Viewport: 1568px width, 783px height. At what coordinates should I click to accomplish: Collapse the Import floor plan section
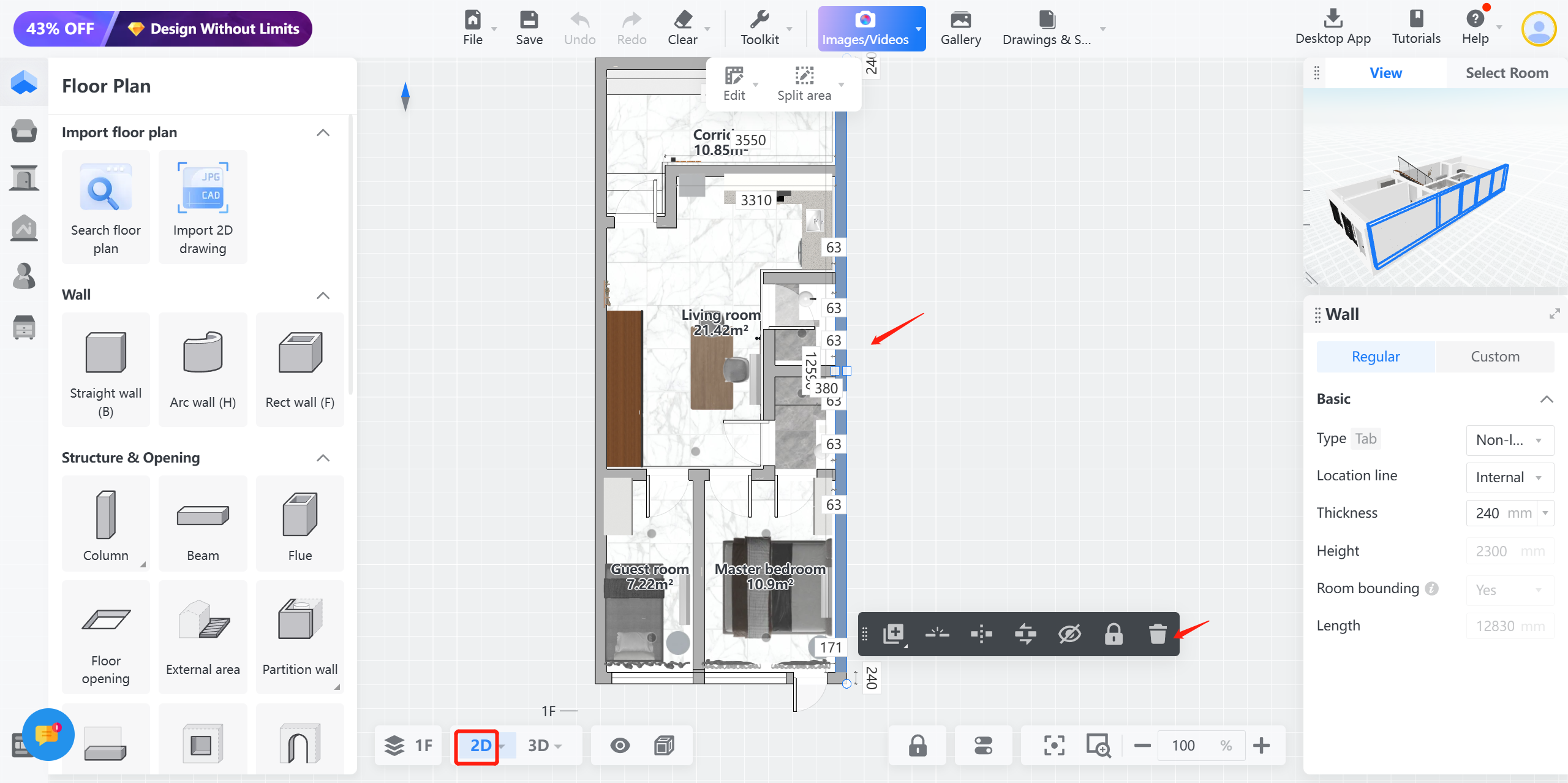(x=323, y=132)
